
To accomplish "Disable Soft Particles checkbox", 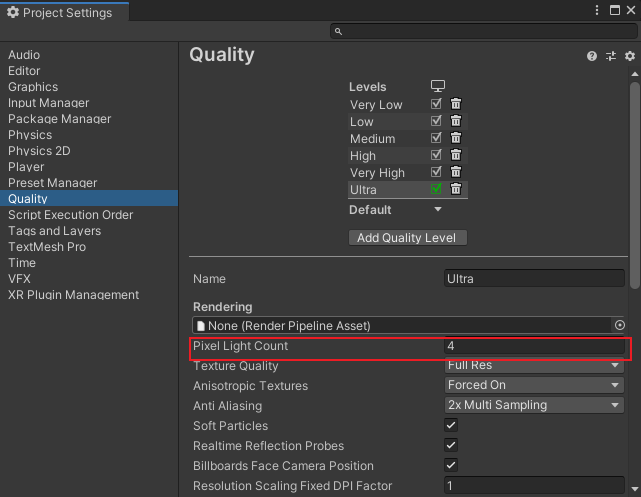I will click(451, 425).
